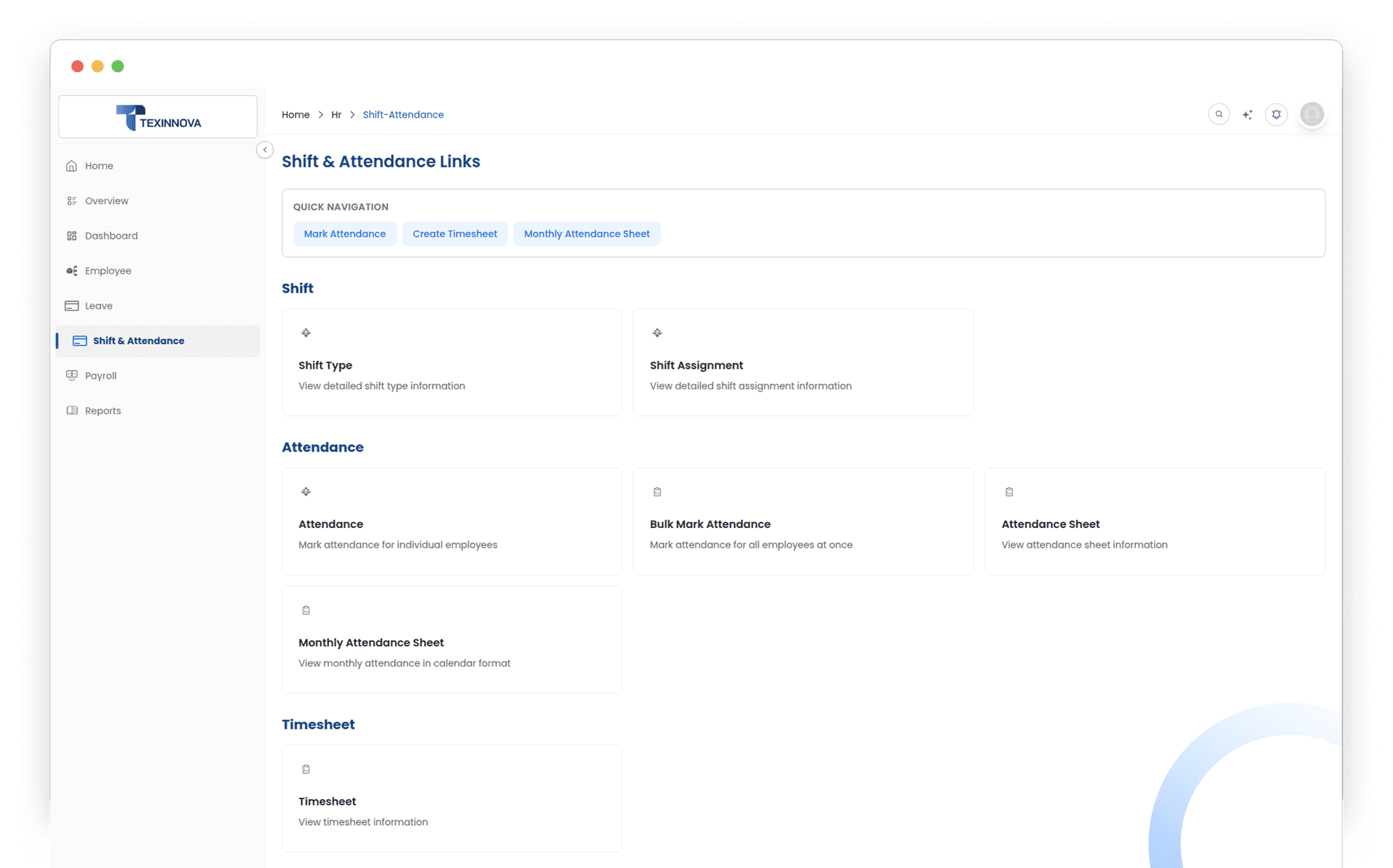Open the search icon in top bar
1393x868 pixels.
(1218, 114)
